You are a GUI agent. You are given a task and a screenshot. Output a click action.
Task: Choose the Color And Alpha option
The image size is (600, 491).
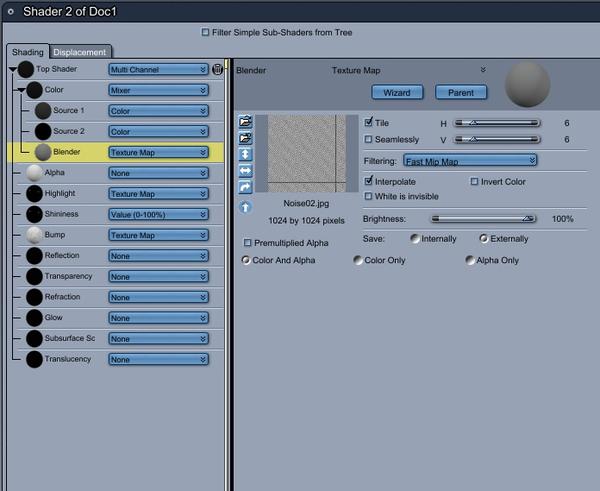click(x=246, y=260)
